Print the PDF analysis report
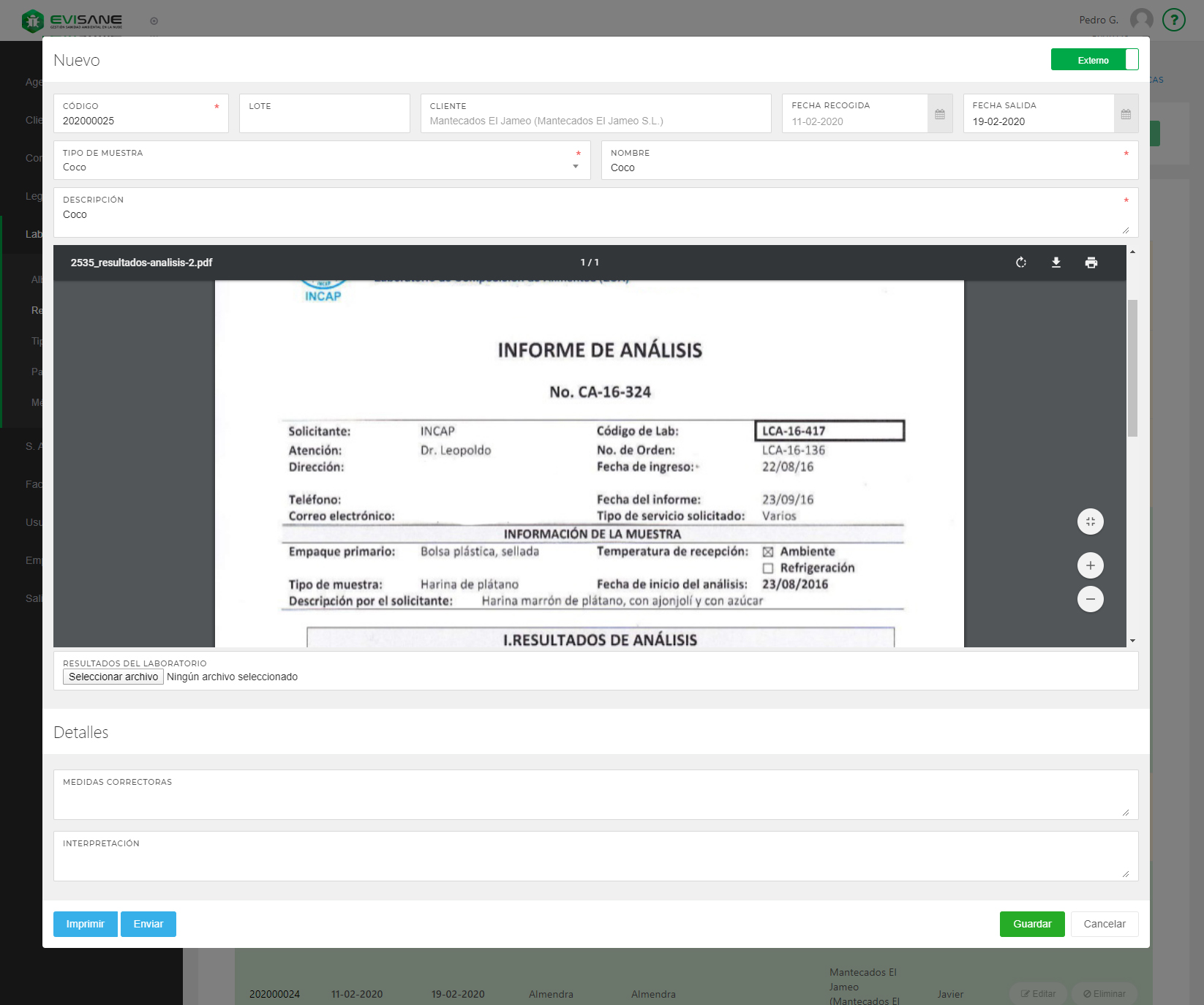Viewport: 1204px width, 1005px height. (1091, 263)
